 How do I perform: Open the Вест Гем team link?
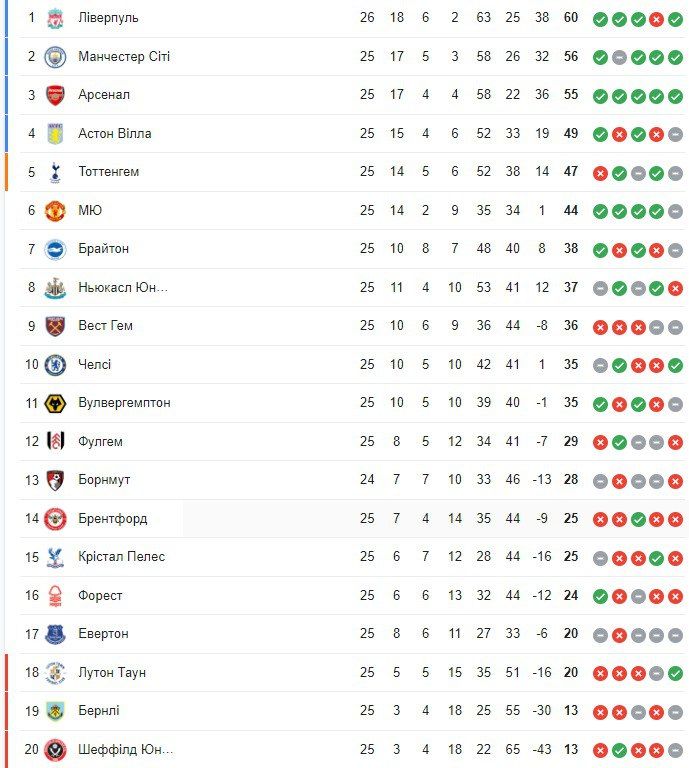click(105, 326)
